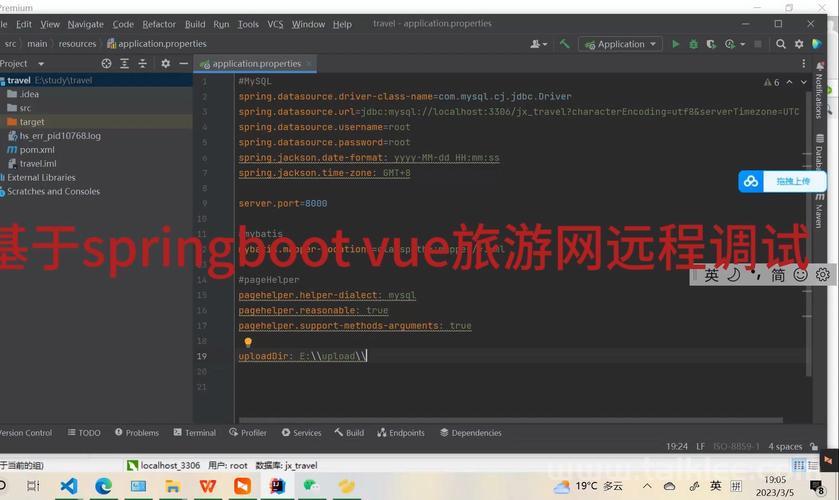Click the 4 spaces indent setting
The width and height of the screenshot is (839, 500).
[785, 446]
